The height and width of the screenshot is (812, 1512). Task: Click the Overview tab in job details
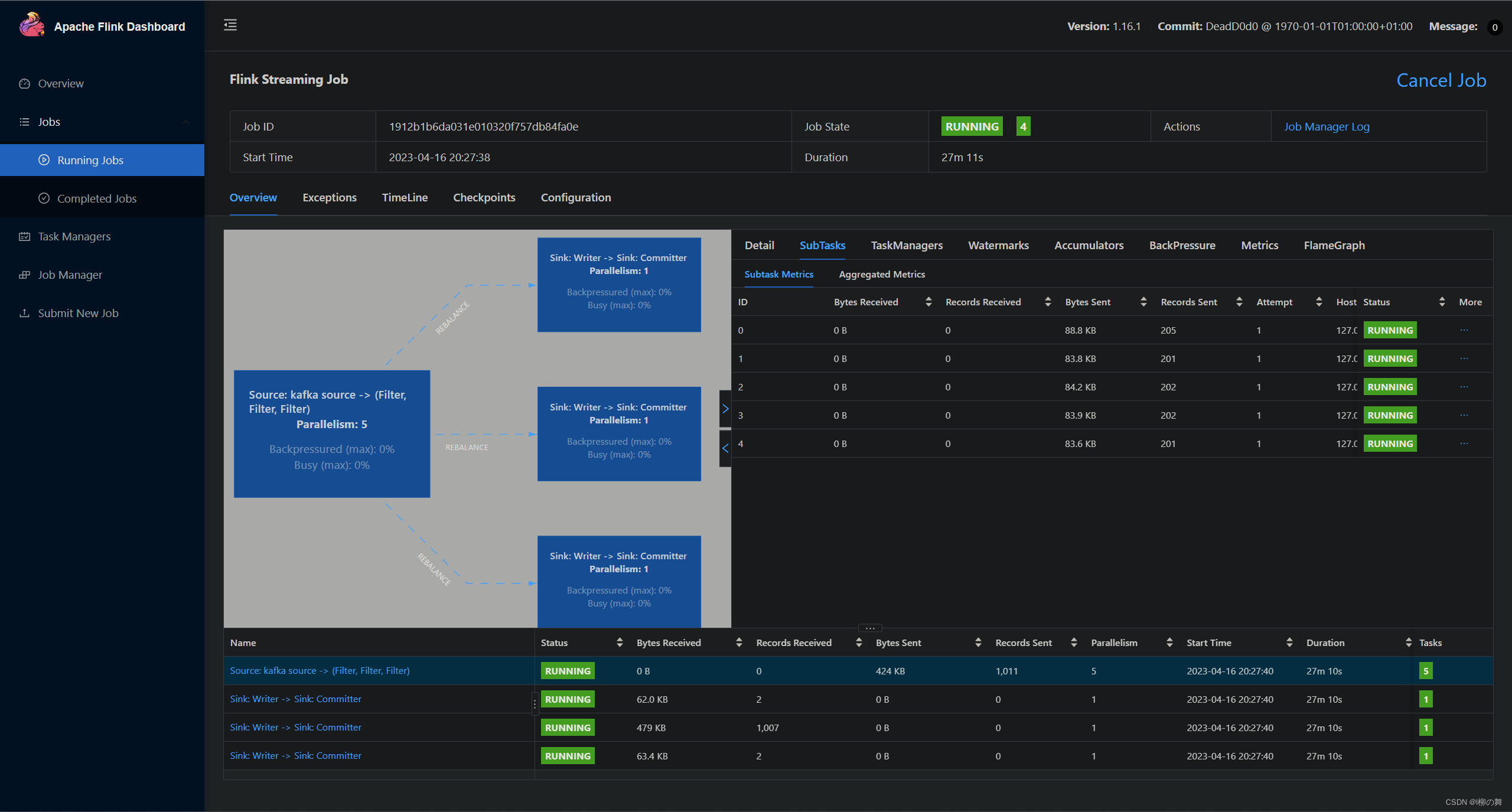(x=252, y=196)
